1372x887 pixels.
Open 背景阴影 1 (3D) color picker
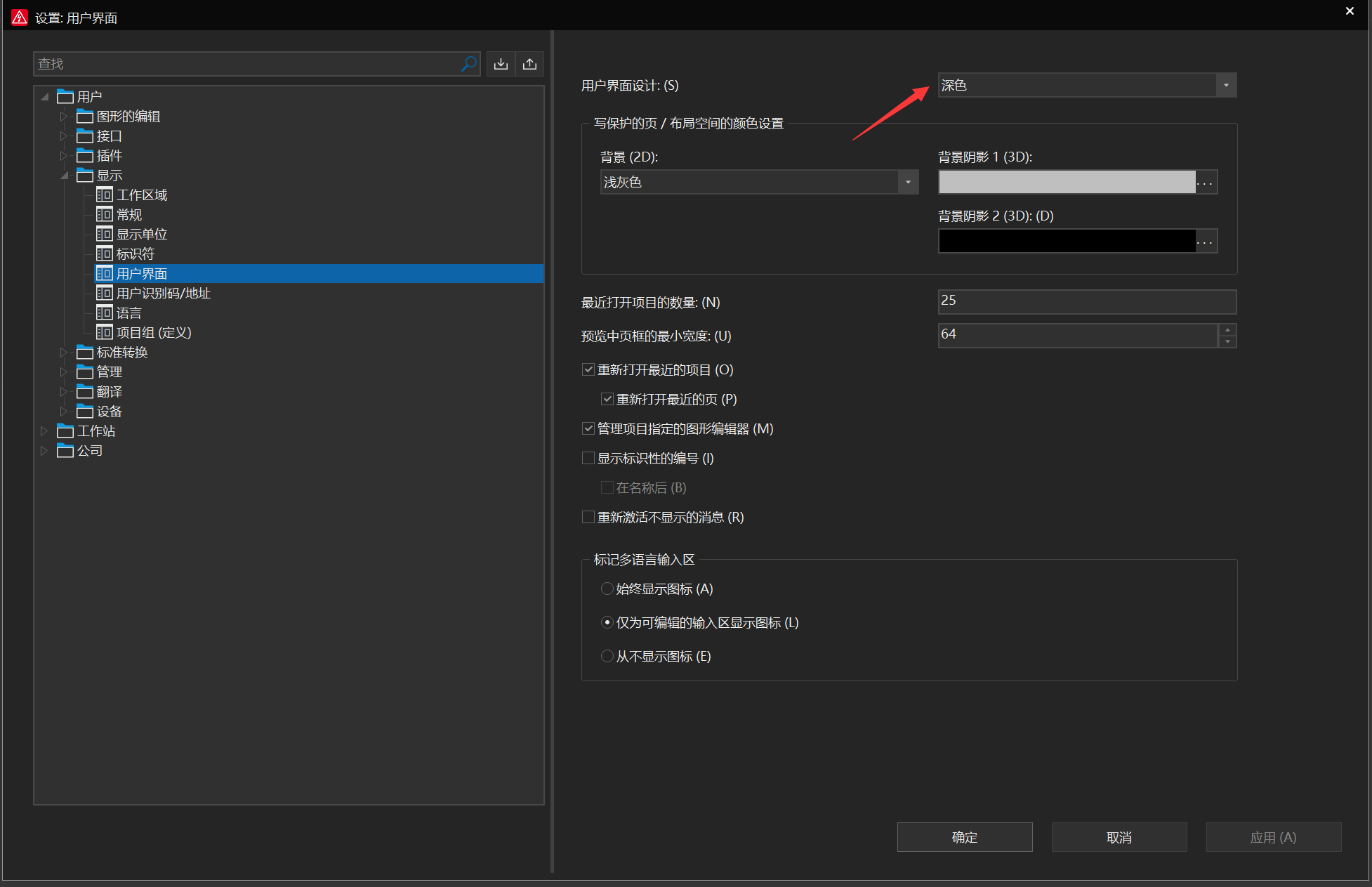tap(1206, 182)
